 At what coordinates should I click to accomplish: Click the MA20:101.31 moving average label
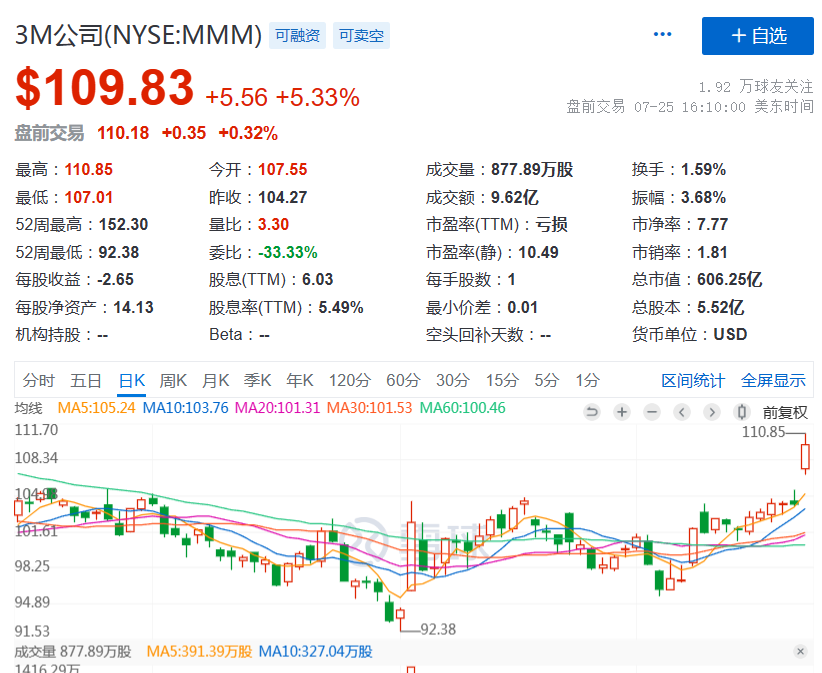pyautogui.click(x=277, y=408)
